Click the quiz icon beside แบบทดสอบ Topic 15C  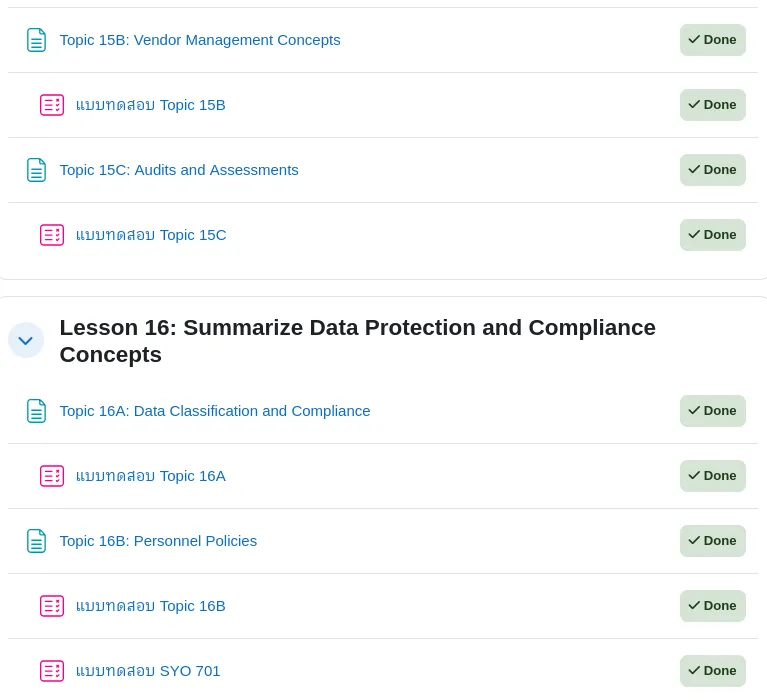pyautogui.click(x=52, y=235)
